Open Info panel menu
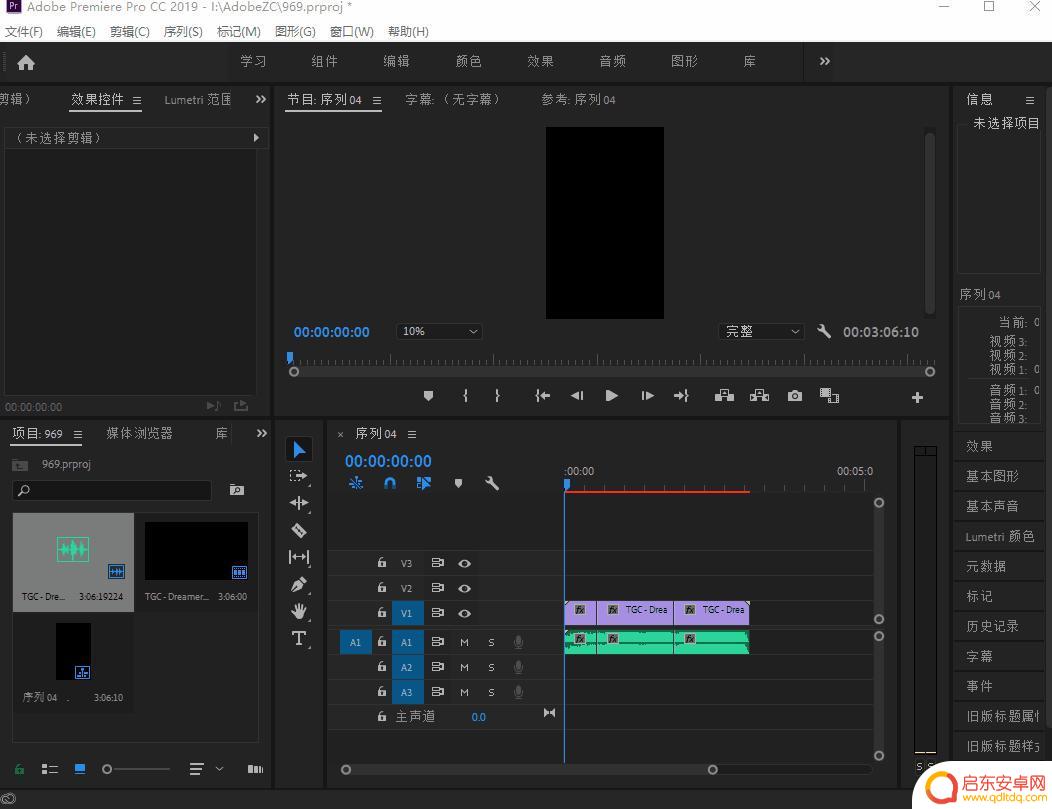The image size is (1052, 809). click(1030, 100)
